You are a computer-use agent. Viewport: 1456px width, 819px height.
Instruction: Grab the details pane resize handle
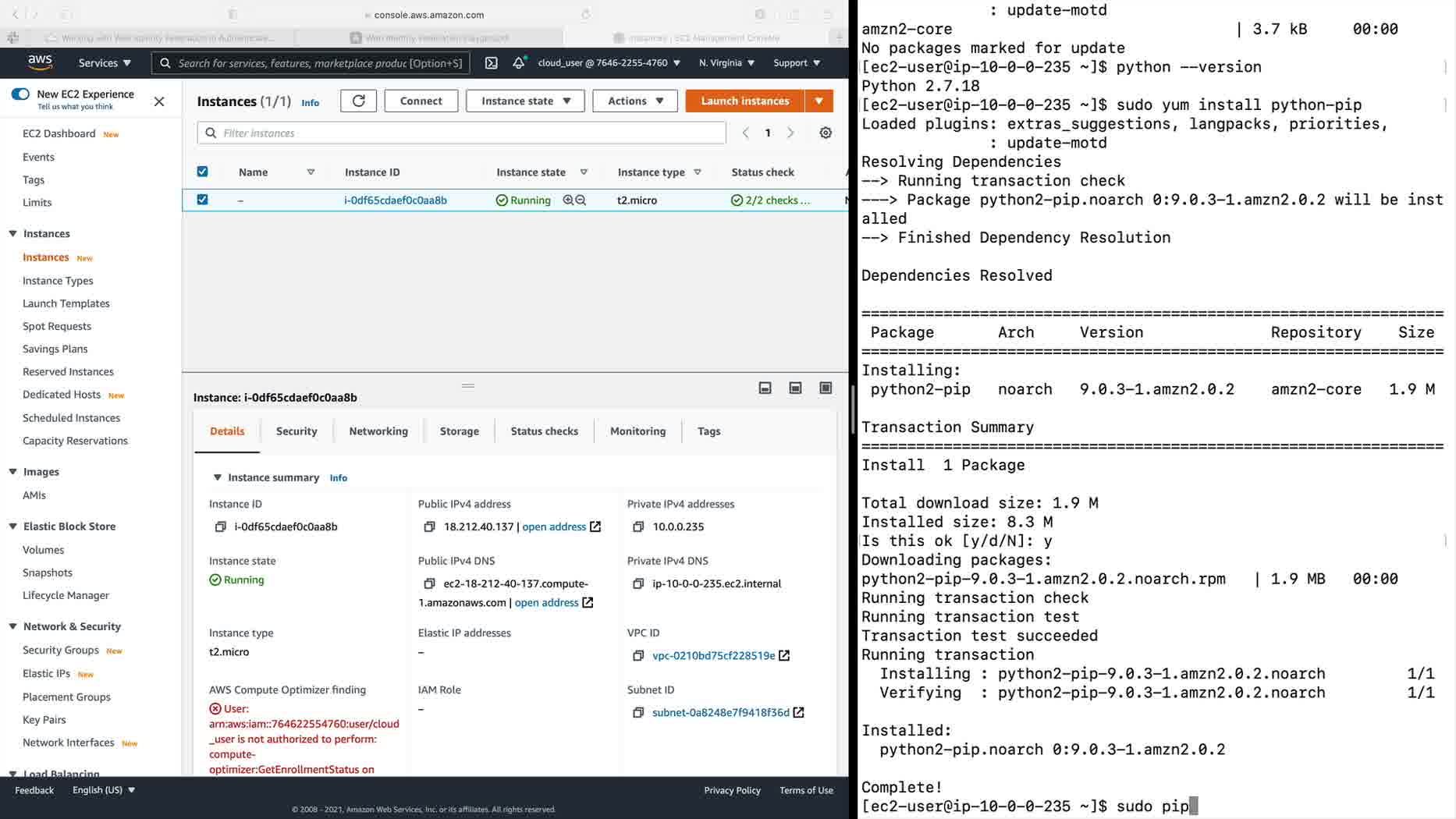coord(468,386)
